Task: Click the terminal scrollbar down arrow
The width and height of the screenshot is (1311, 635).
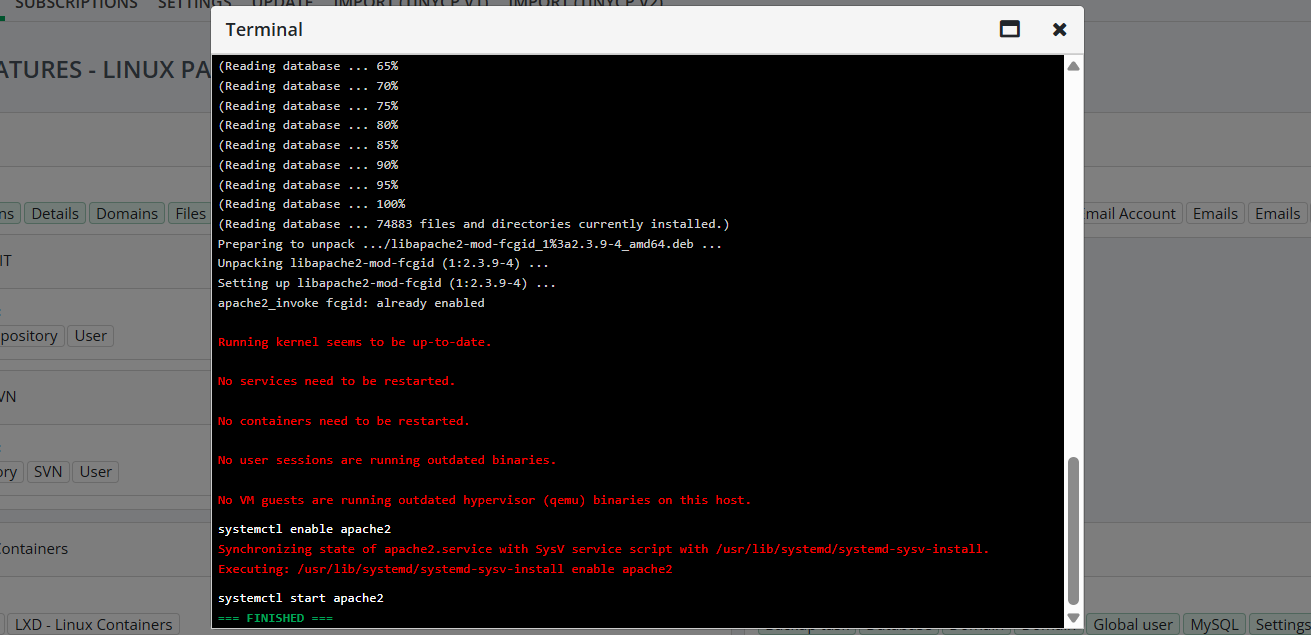Action: click(x=1072, y=617)
